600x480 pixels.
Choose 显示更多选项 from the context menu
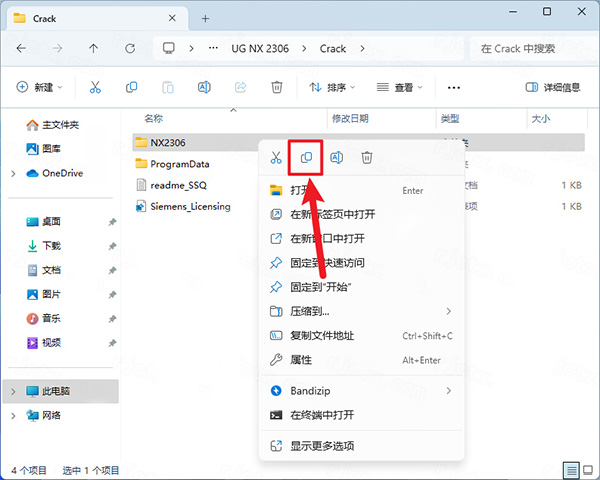click(362, 446)
